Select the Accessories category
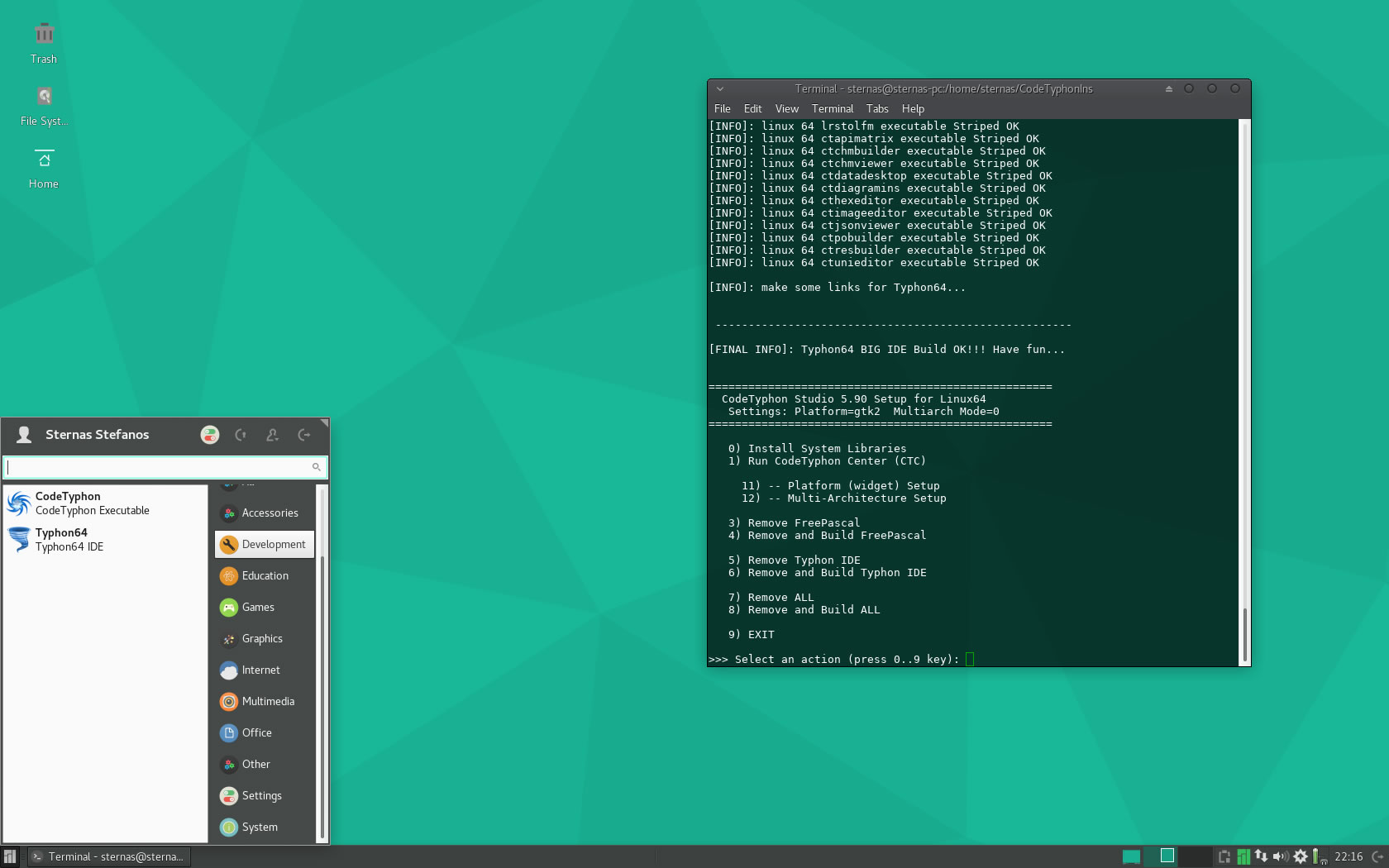The height and width of the screenshot is (868, 1389). [x=265, y=513]
